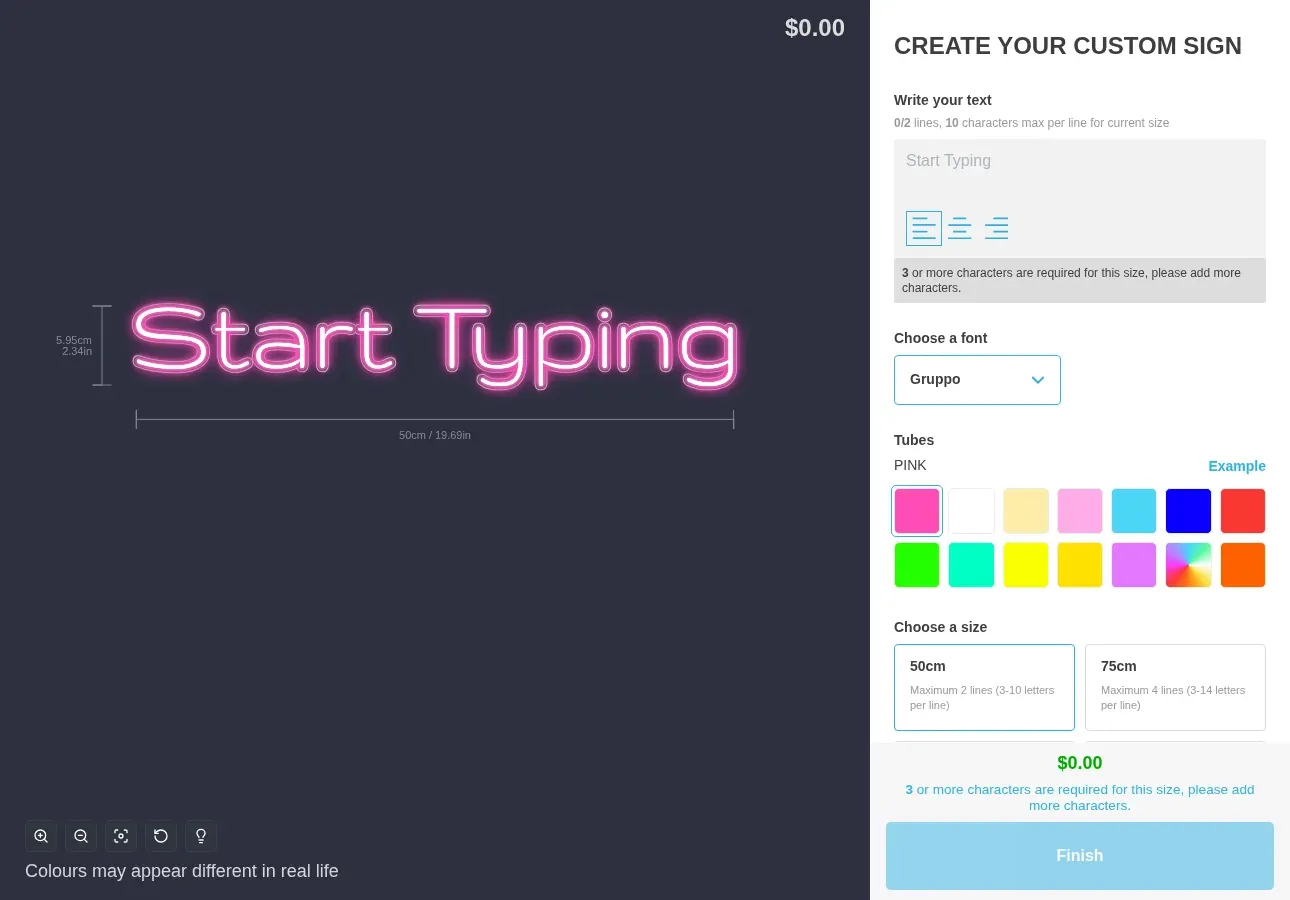Pick the golden yellow tube swatch

(x=1080, y=565)
